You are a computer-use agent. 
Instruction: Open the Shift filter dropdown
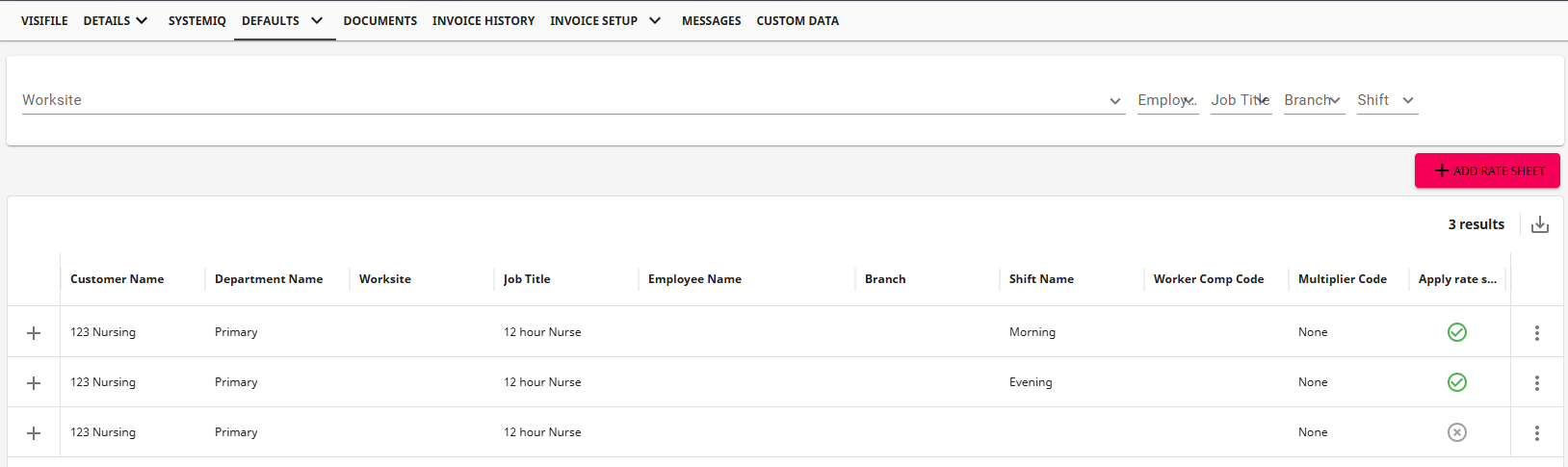click(1387, 100)
